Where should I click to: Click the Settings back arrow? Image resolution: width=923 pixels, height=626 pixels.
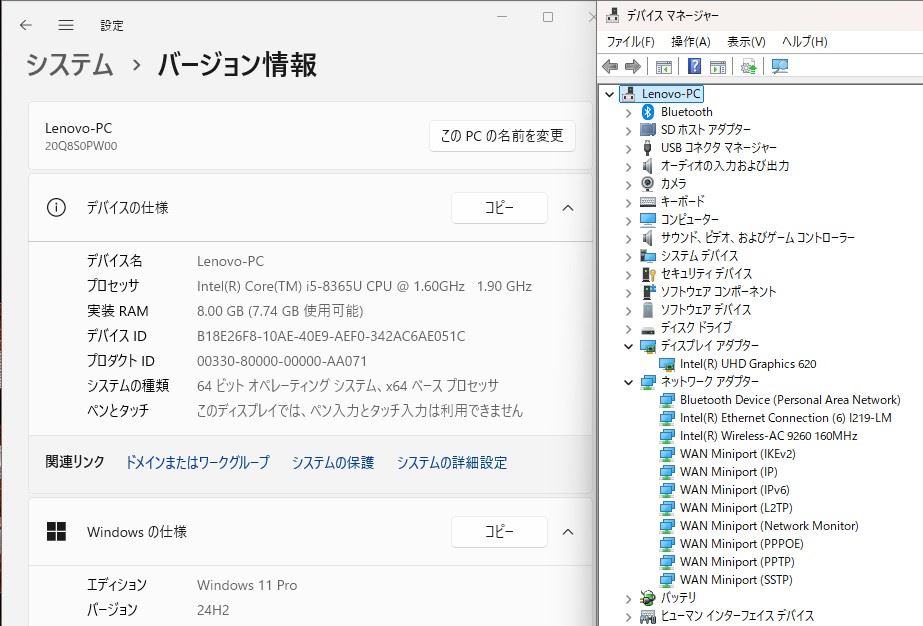pos(25,25)
